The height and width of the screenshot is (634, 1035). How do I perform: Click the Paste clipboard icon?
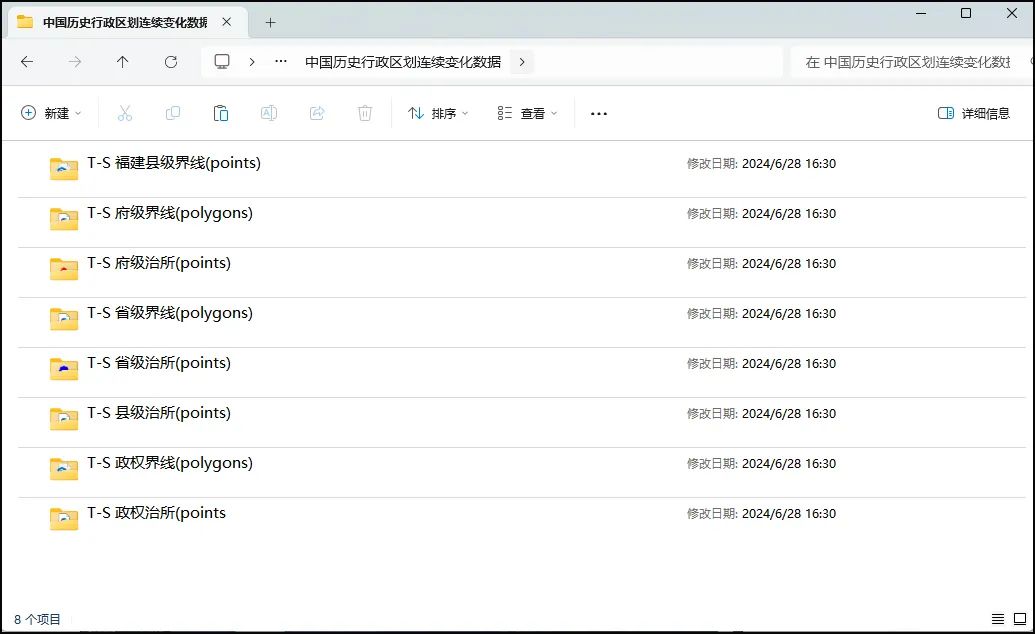[x=221, y=113]
